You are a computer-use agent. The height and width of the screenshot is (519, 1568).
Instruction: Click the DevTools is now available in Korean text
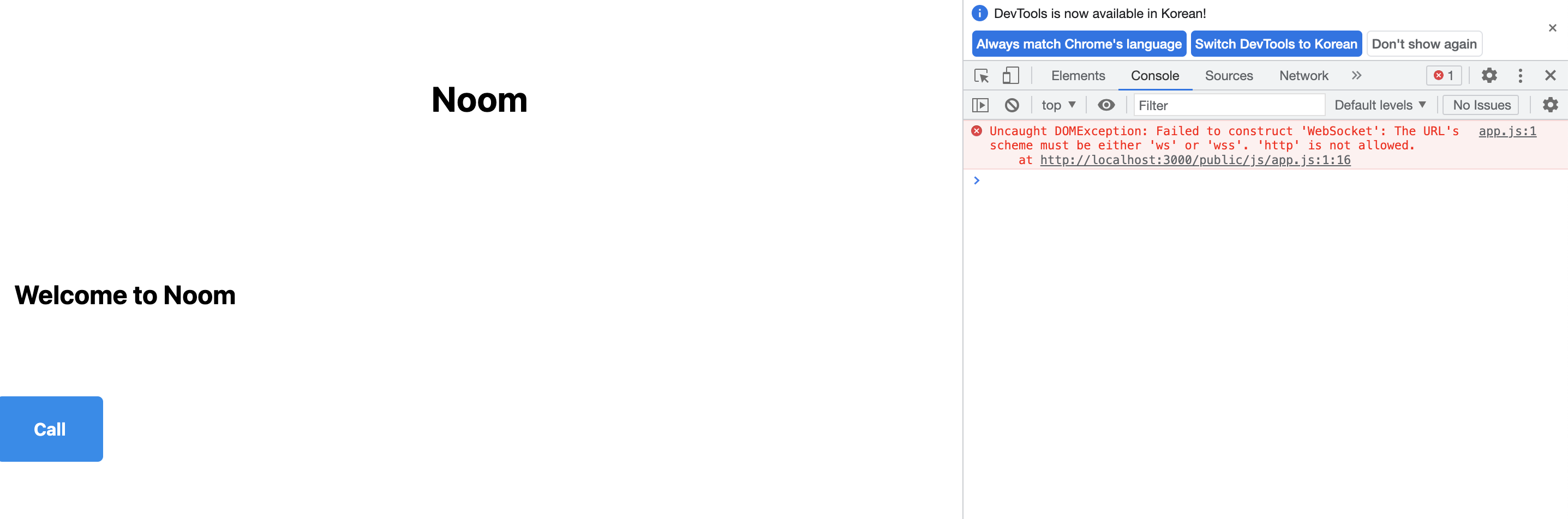(1099, 14)
